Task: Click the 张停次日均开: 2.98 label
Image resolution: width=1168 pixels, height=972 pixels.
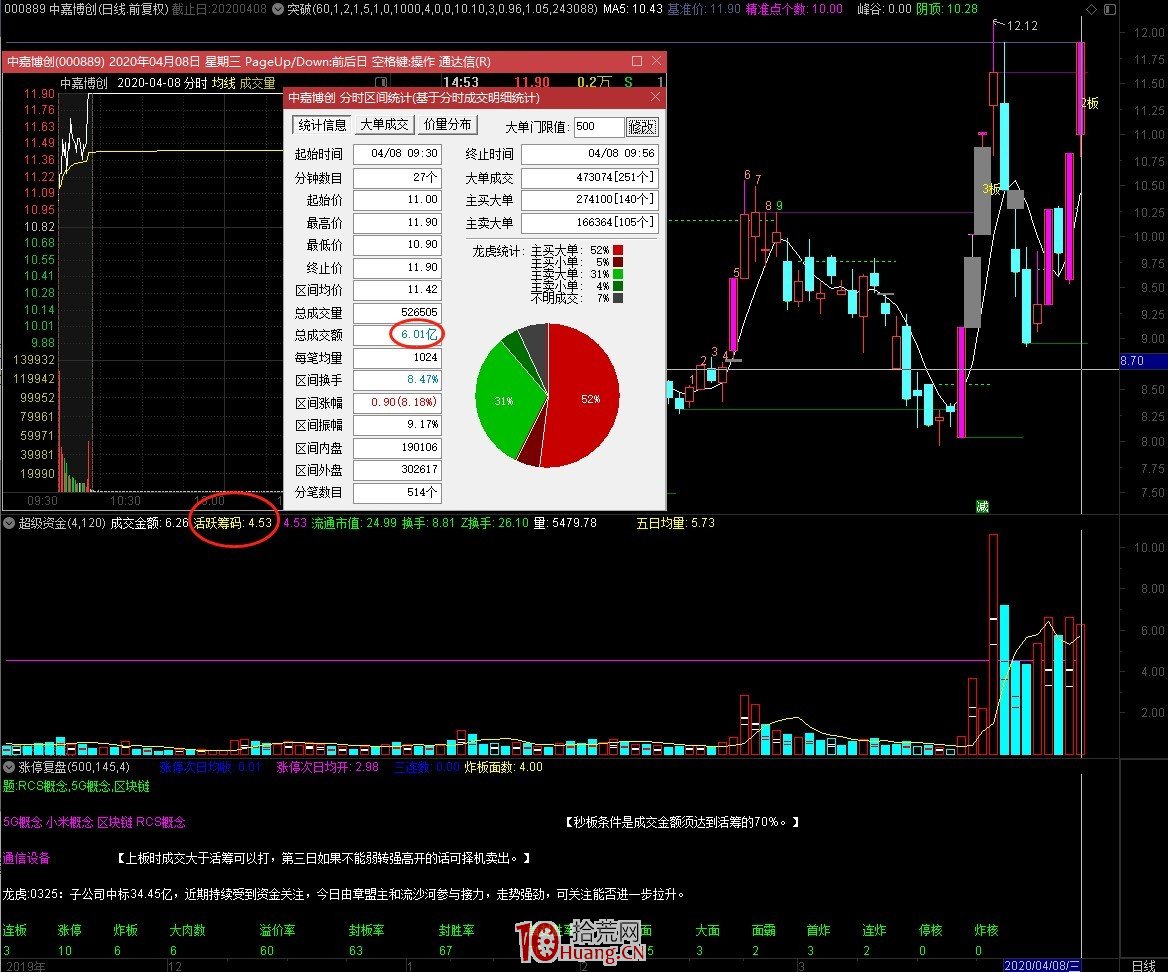Action: point(328,766)
